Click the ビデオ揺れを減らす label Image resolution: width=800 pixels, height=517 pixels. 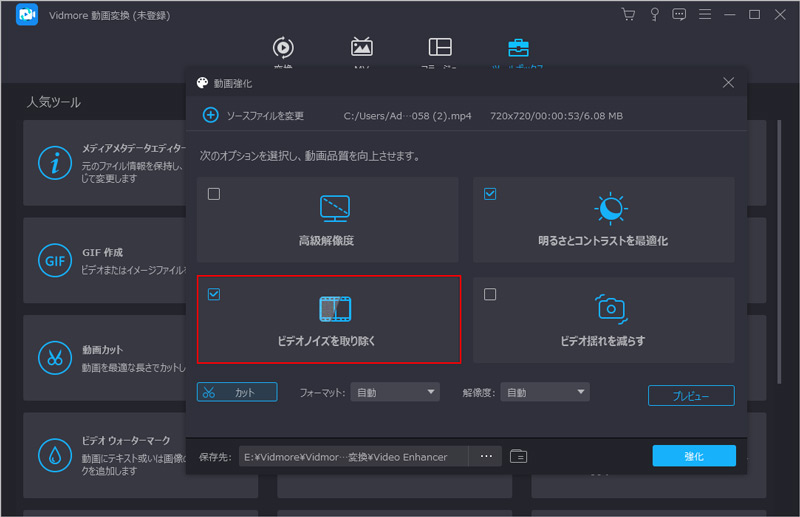[603, 341]
